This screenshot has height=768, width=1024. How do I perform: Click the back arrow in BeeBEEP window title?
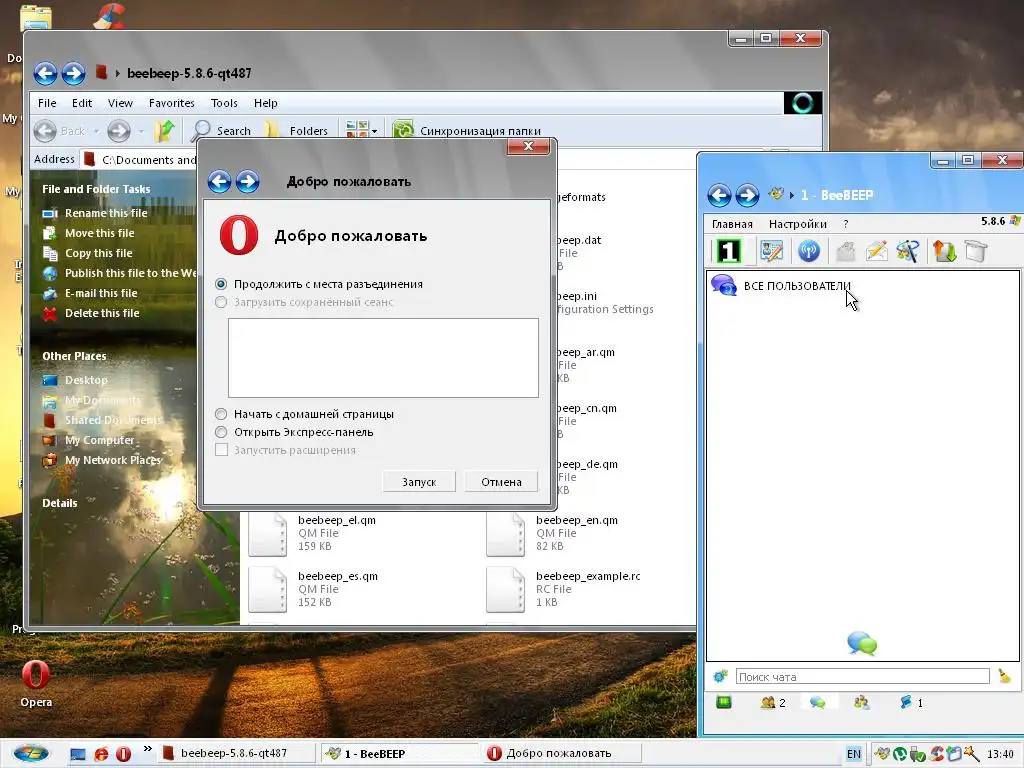719,195
